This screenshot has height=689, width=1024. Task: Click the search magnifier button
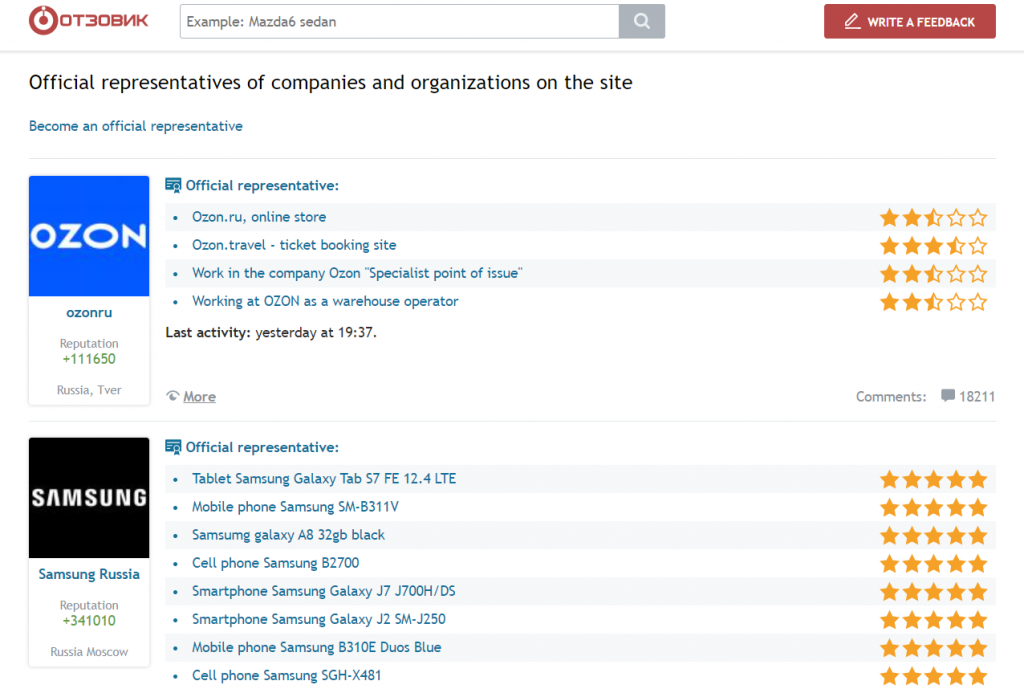[x=641, y=22]
